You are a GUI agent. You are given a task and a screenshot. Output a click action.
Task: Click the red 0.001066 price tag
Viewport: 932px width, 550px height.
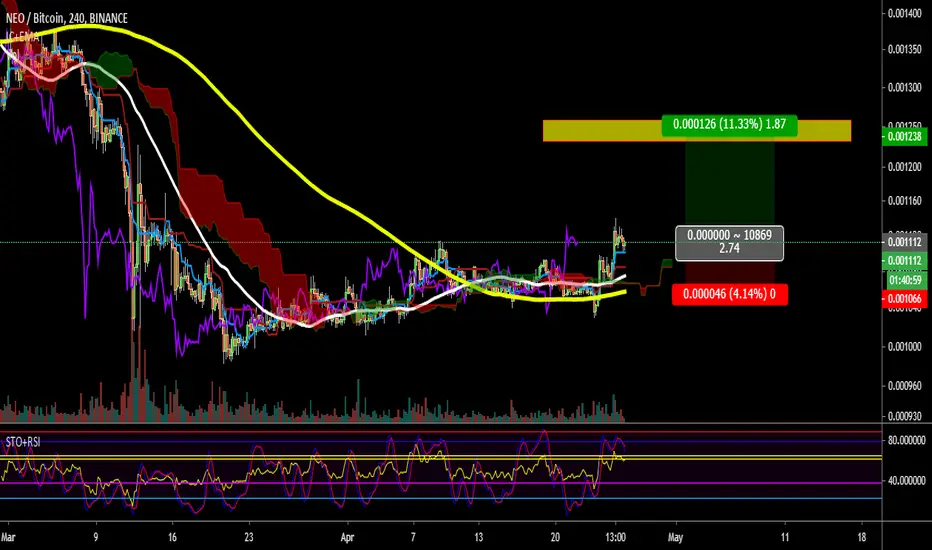(x=905, y=298)
